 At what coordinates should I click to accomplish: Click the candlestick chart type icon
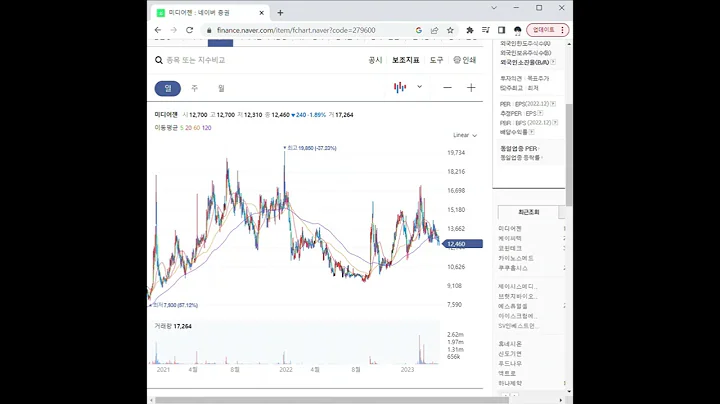400,87
